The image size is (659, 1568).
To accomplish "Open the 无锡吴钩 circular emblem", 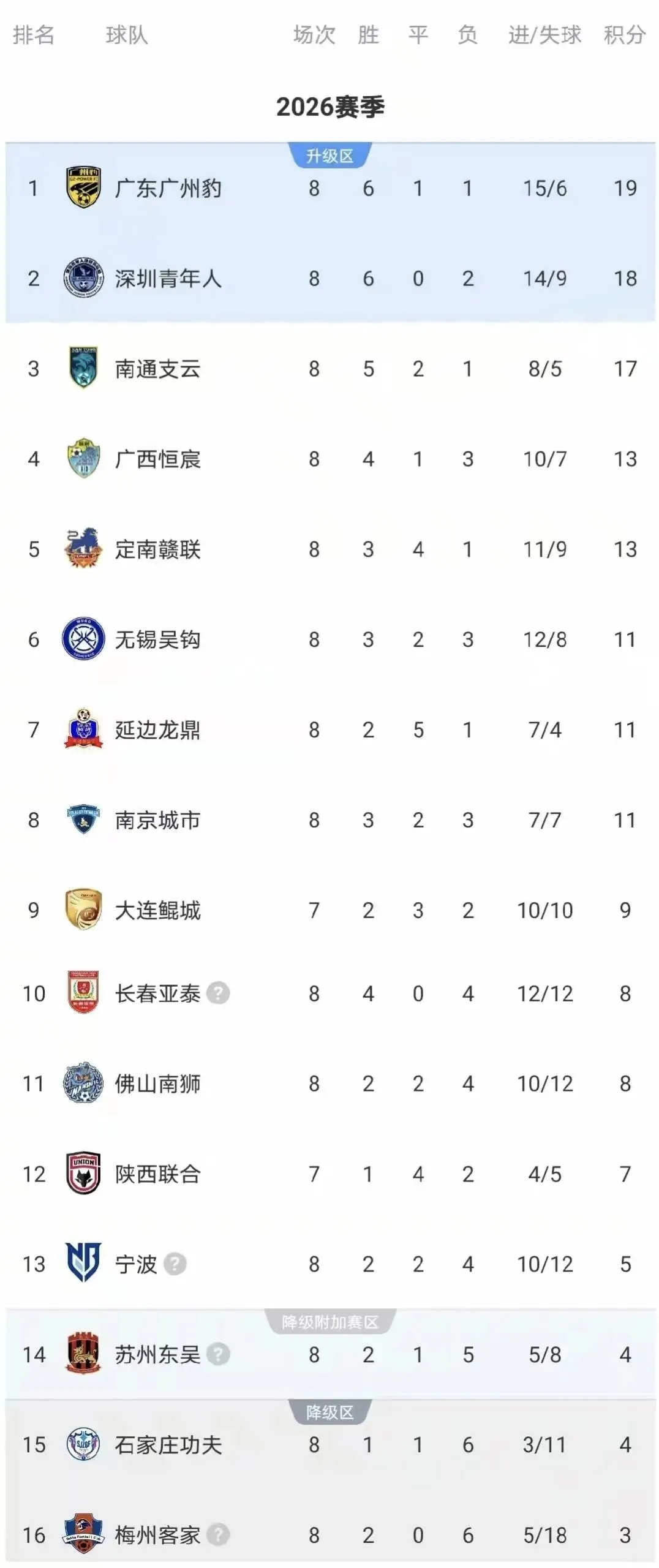I will click(83, 639).
